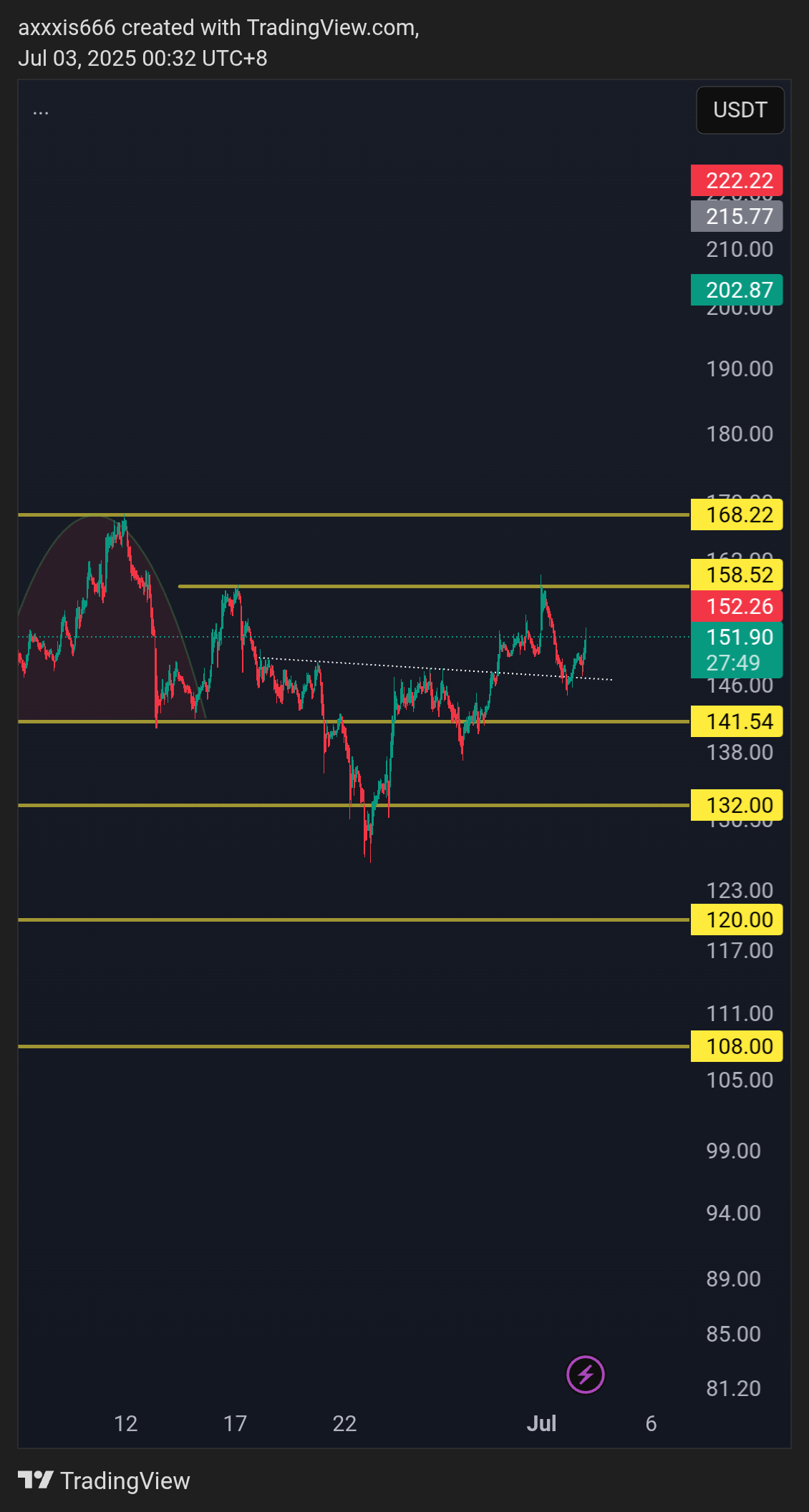Screen dimensions: 809x1512
Task: Click the 117.00 price scale value
Action: pyautogui.click(x=740, y=950)
